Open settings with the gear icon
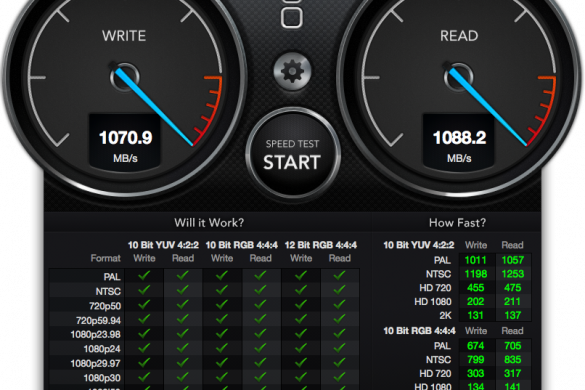The height and width of the screenshot is (390, 585). pyautogui.click(x=292, y=71)
